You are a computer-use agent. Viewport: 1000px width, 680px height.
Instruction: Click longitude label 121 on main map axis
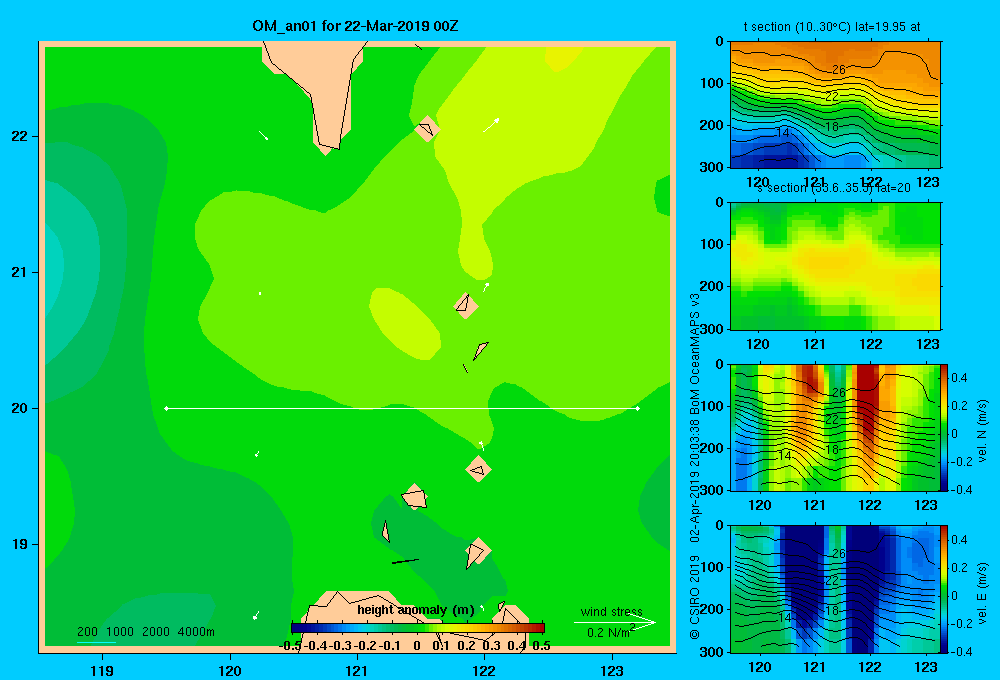click(x=357, y=670)
